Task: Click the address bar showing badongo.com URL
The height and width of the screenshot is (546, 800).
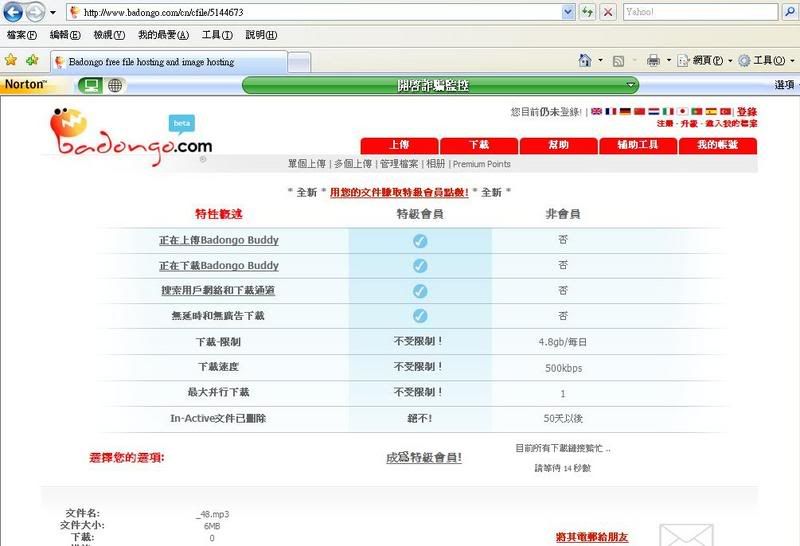Action: (314, 12)
